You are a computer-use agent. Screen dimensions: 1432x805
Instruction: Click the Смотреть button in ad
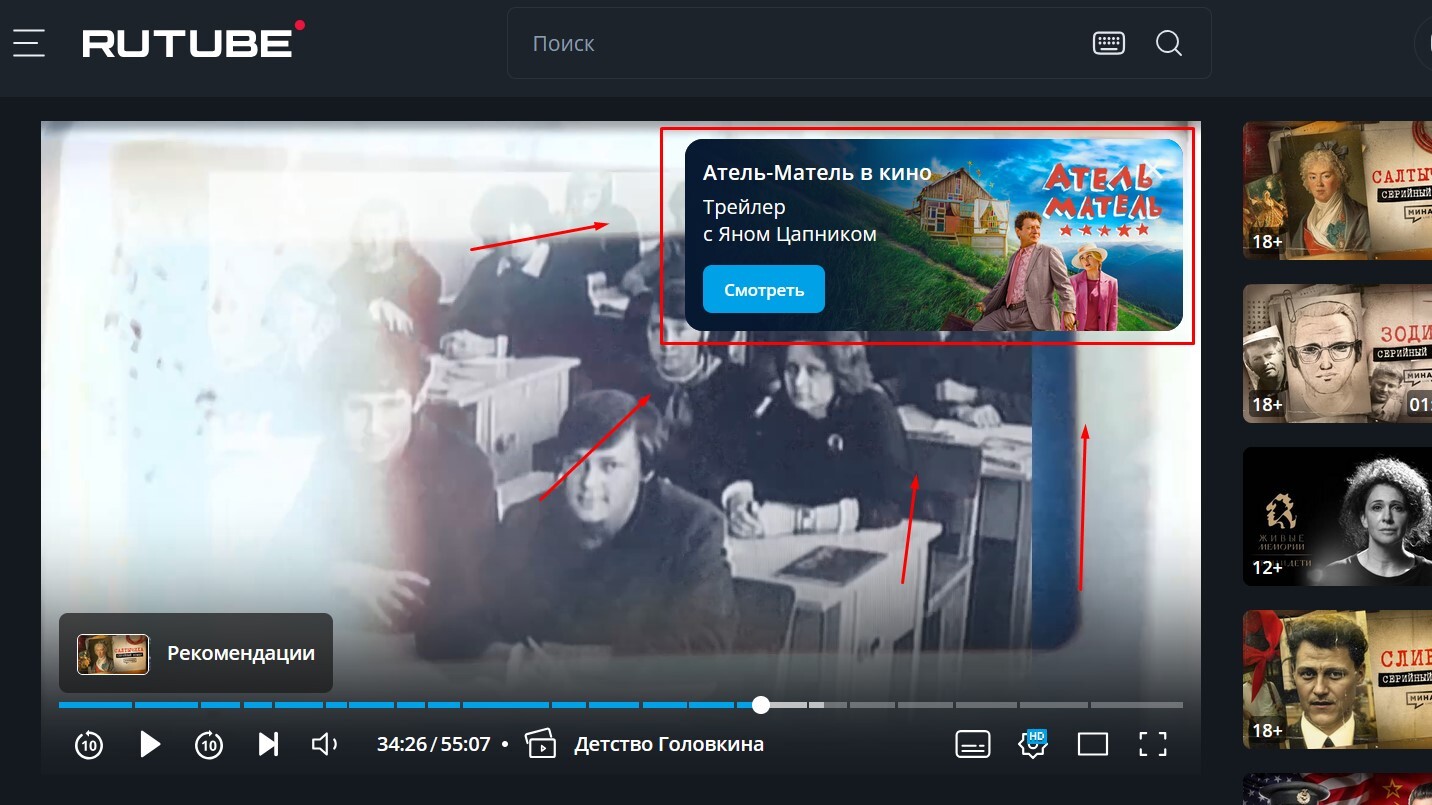(763, 290)
